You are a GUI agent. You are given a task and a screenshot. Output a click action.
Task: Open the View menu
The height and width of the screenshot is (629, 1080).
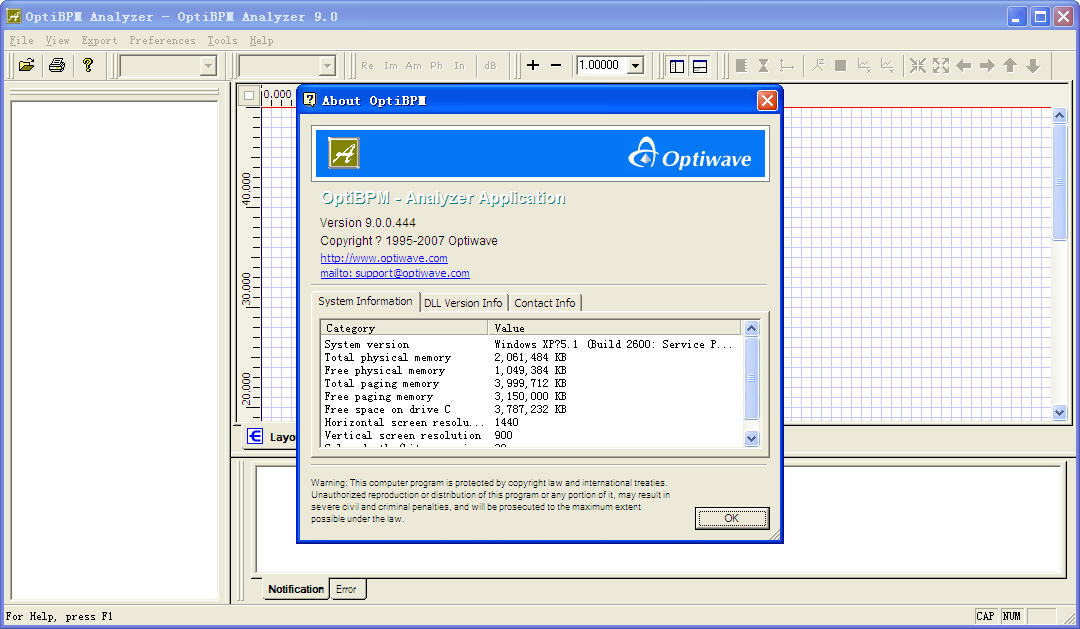[x=57, y=41]
